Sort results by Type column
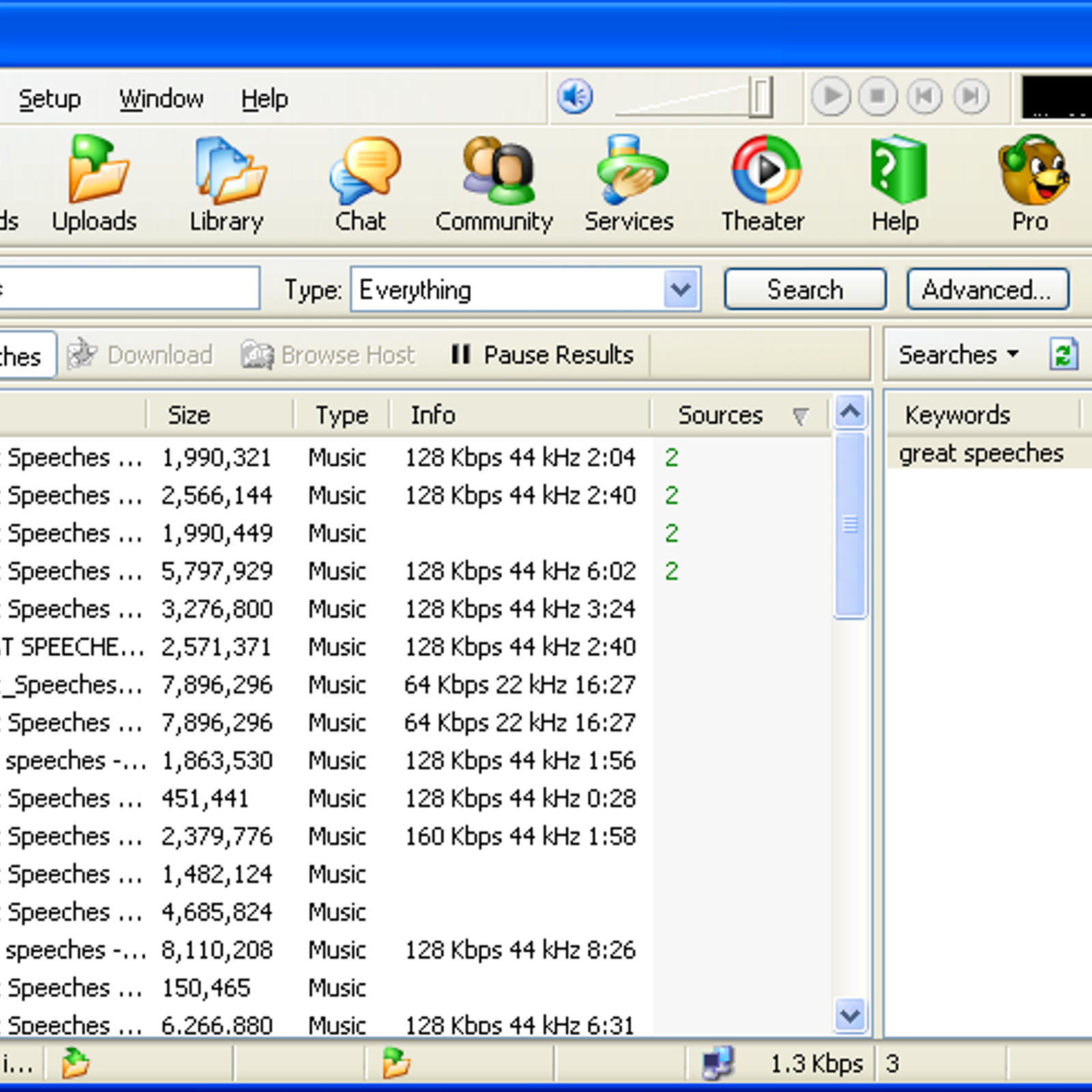 342,415
